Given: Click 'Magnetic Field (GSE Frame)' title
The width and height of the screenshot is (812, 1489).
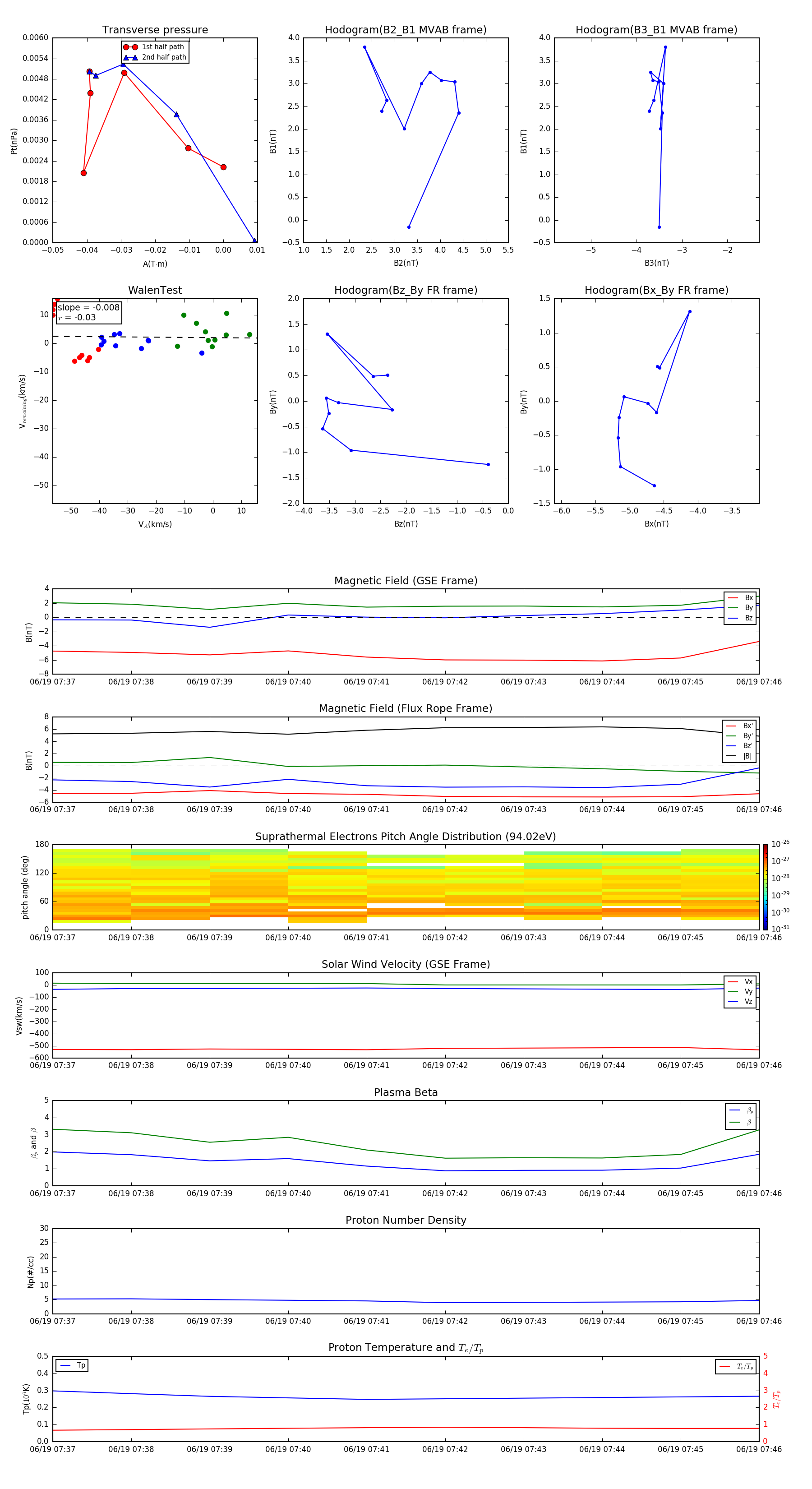Looking at the screenshot, I should click(406, 580).
